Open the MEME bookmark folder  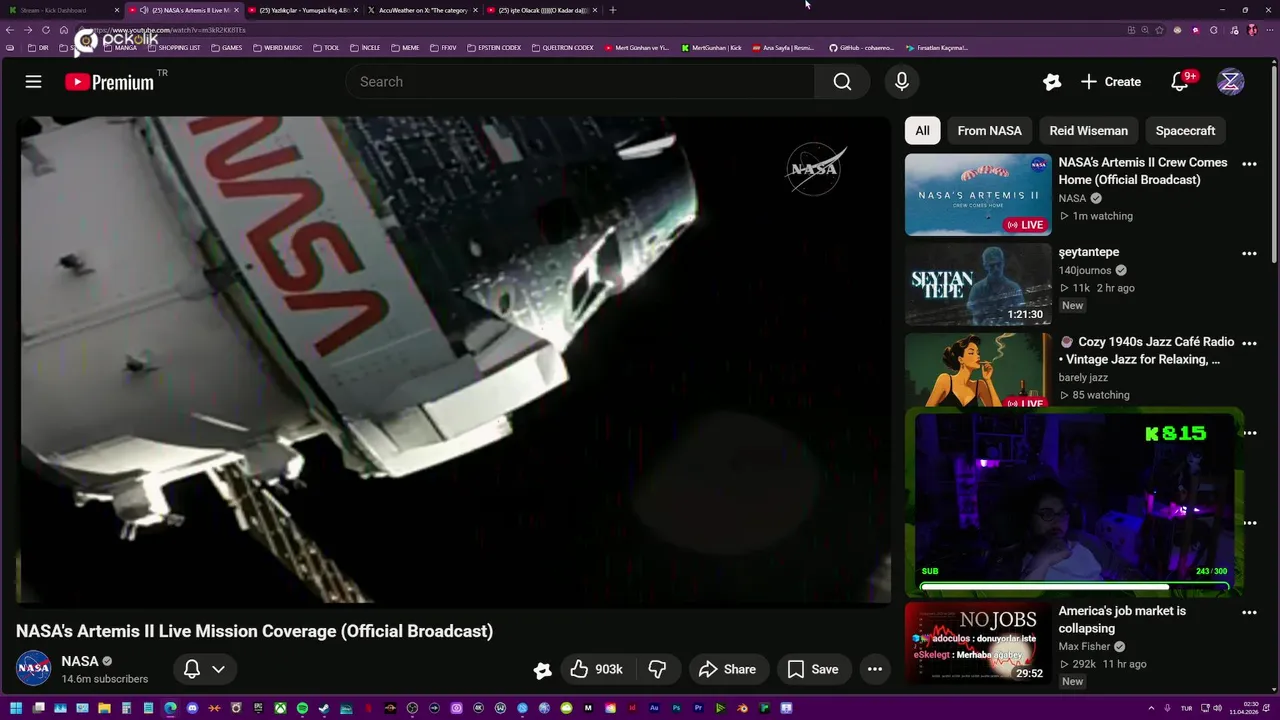click(405, 48)
